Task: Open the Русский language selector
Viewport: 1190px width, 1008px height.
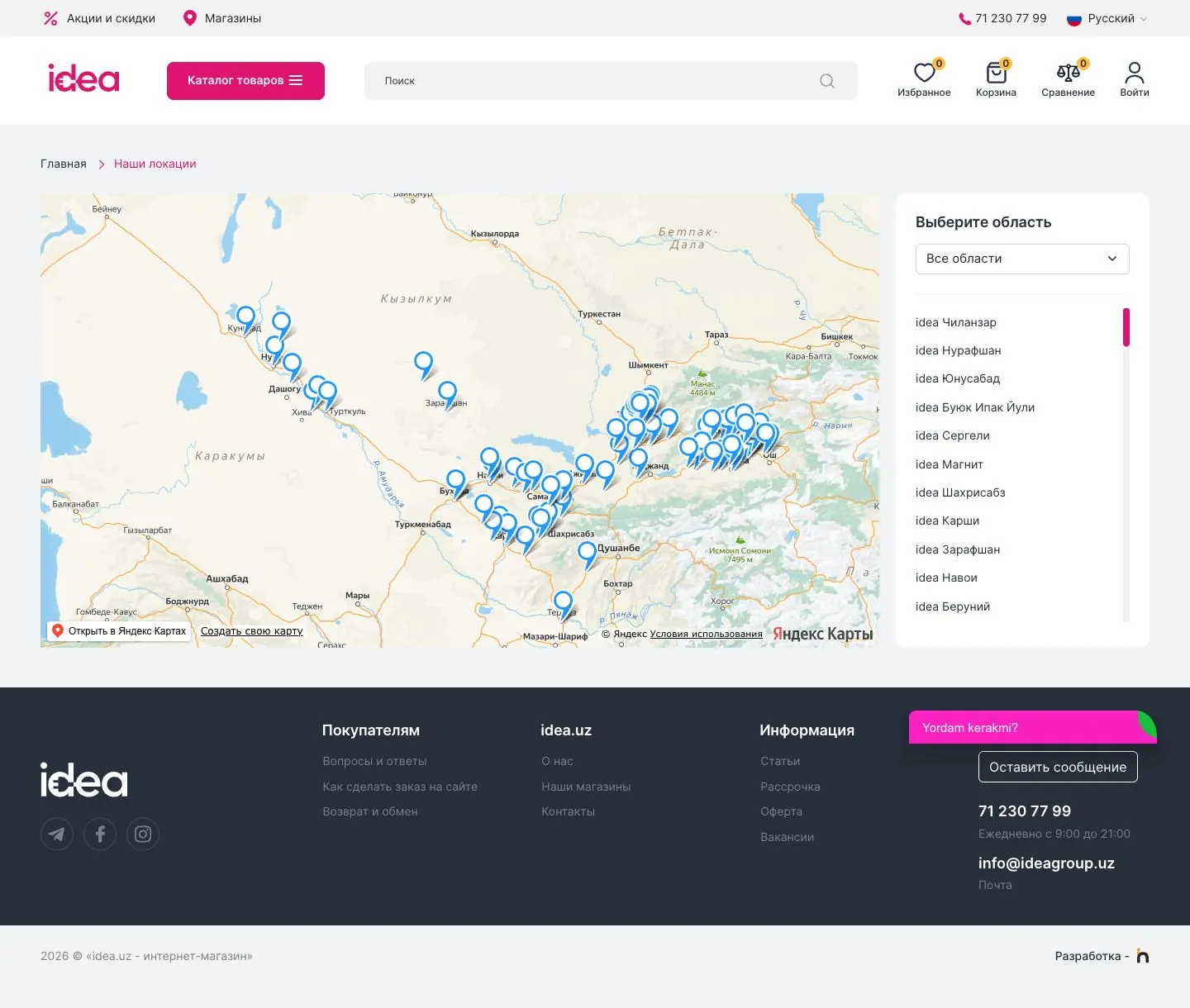Action: (1107, 18)
